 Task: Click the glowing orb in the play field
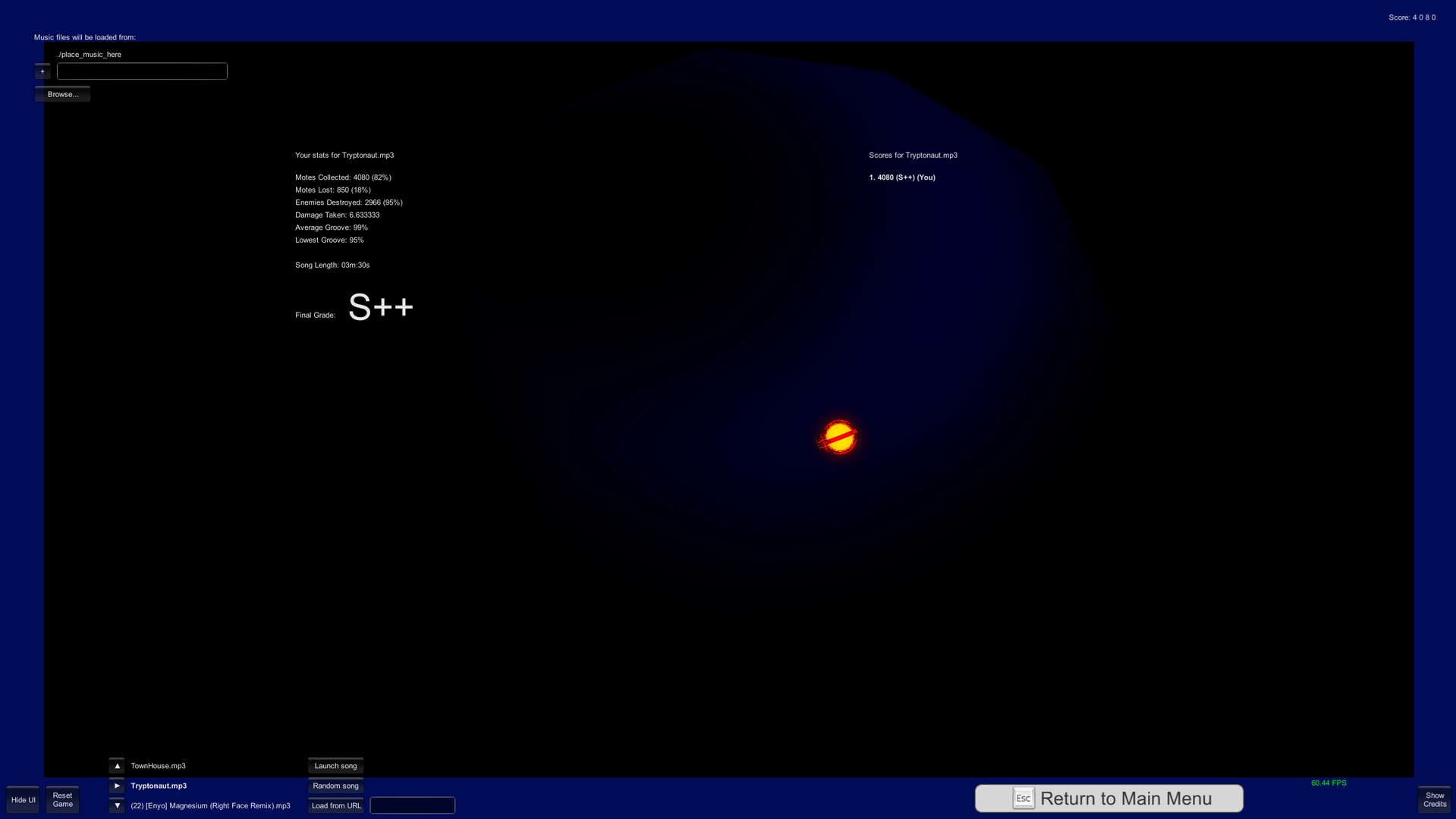pos(838,437)
